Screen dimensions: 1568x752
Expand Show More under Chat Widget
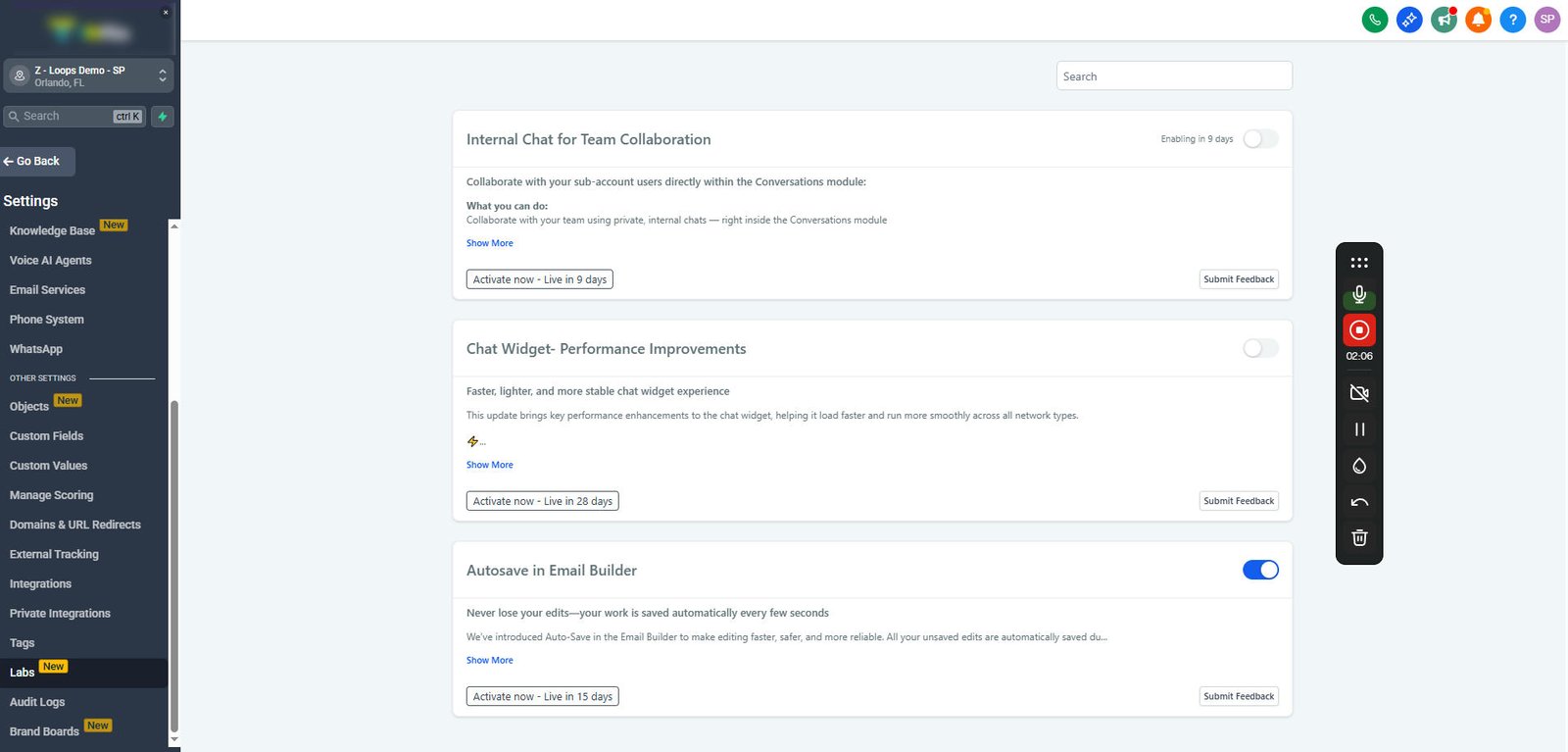coord(490,465)
